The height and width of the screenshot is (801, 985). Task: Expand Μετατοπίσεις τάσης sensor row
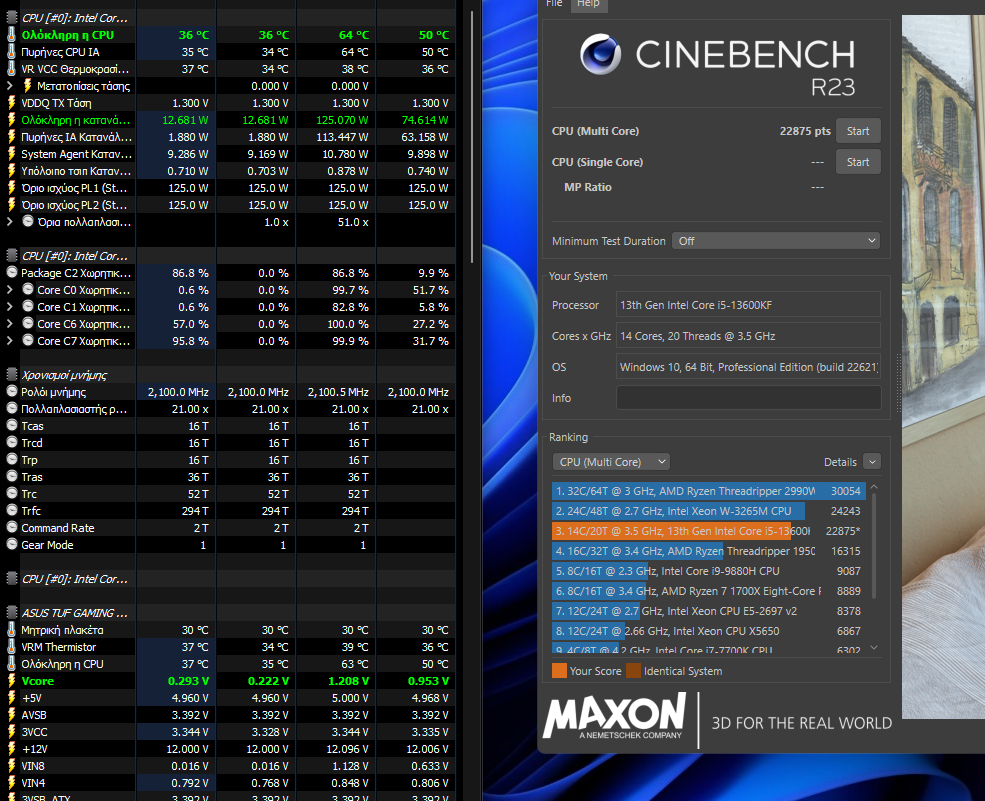[9, 86]
